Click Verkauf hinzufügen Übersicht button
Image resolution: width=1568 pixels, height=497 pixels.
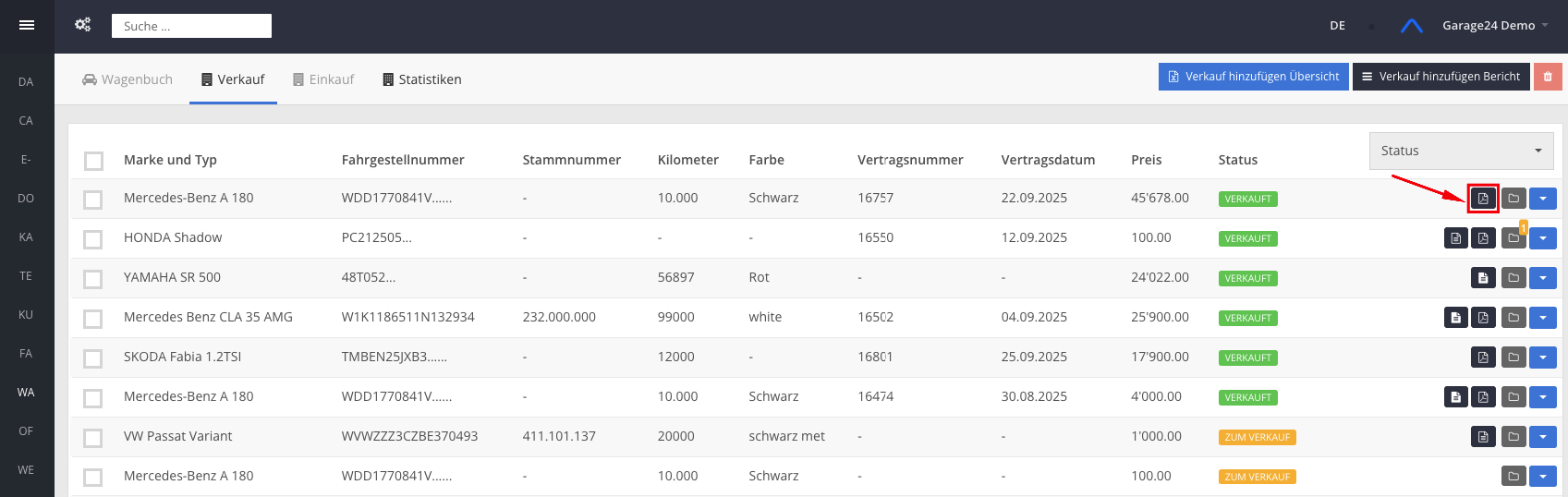(1253, 77)
